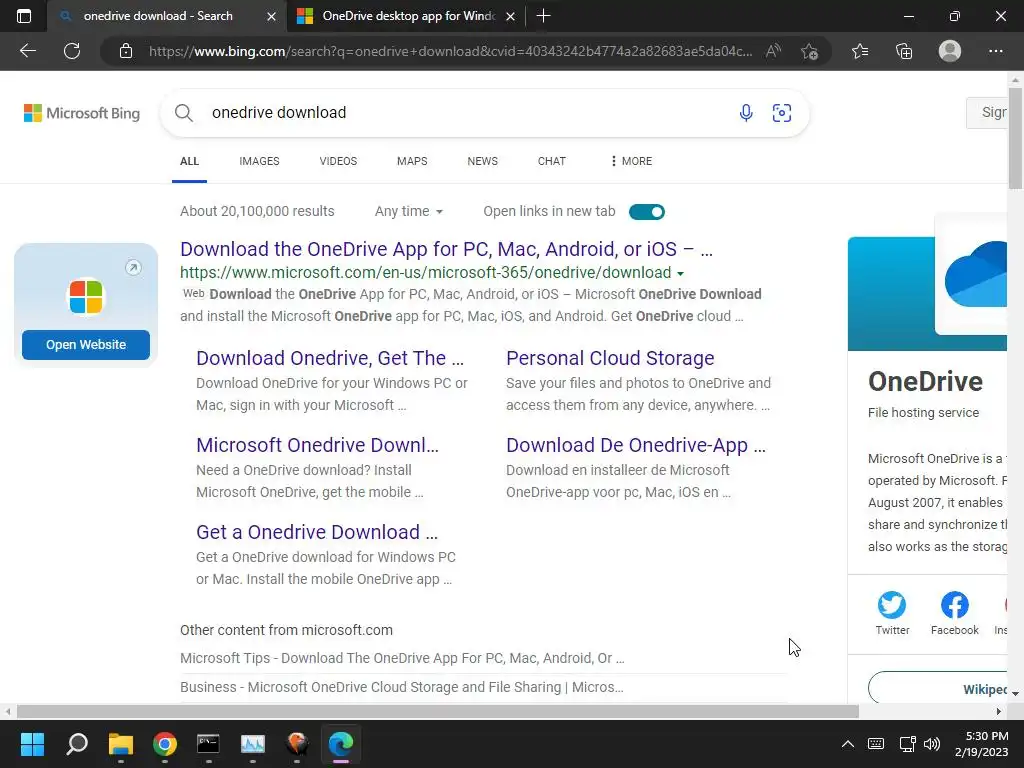Open the MORE search categories menu
The height and width of the screenshot is (768, 1024).
(x=631, y=161)
